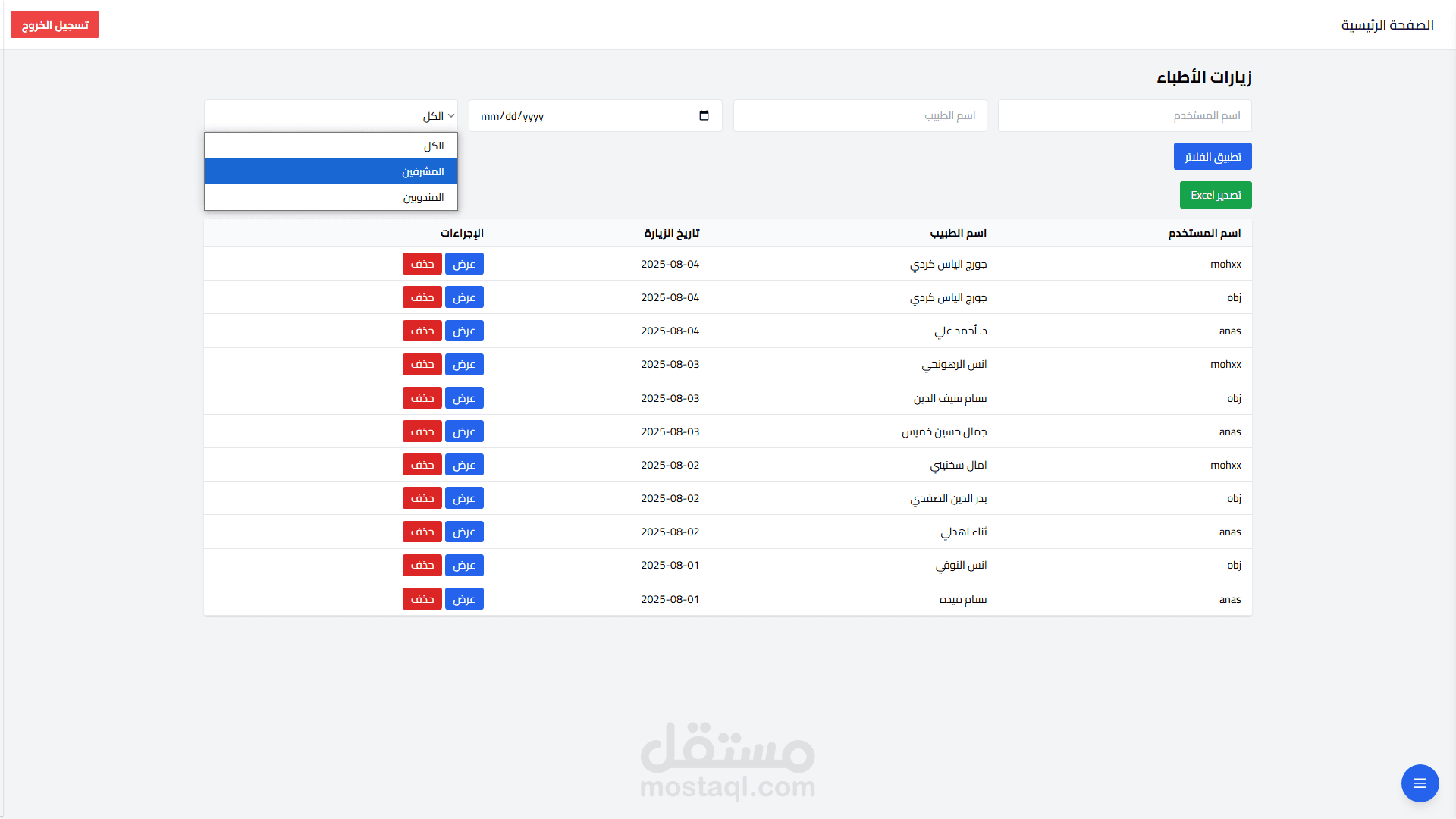Delete visit for بسام ميده

click(x=422, y=599)
